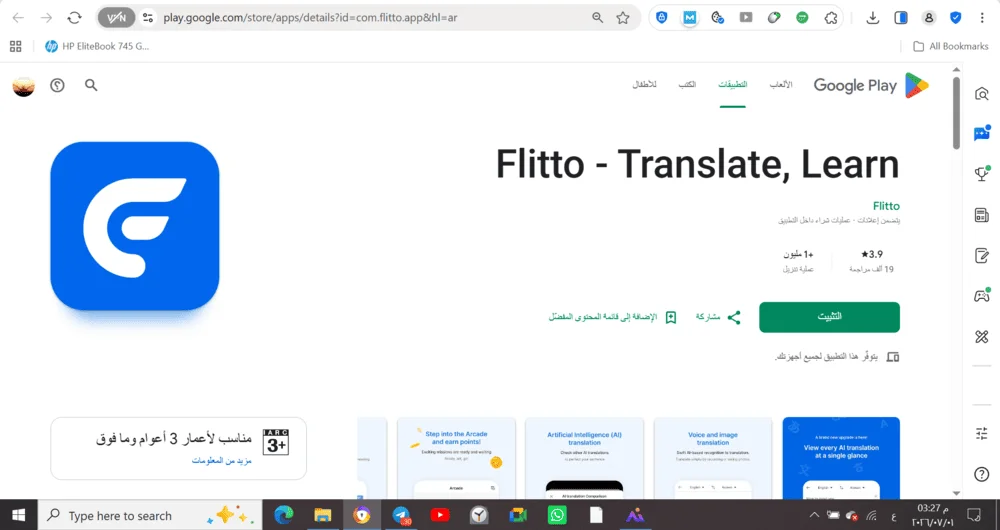Select the Apps tab in Google Play
Screen dimensions: 1000x530
[x=733, y=85]
